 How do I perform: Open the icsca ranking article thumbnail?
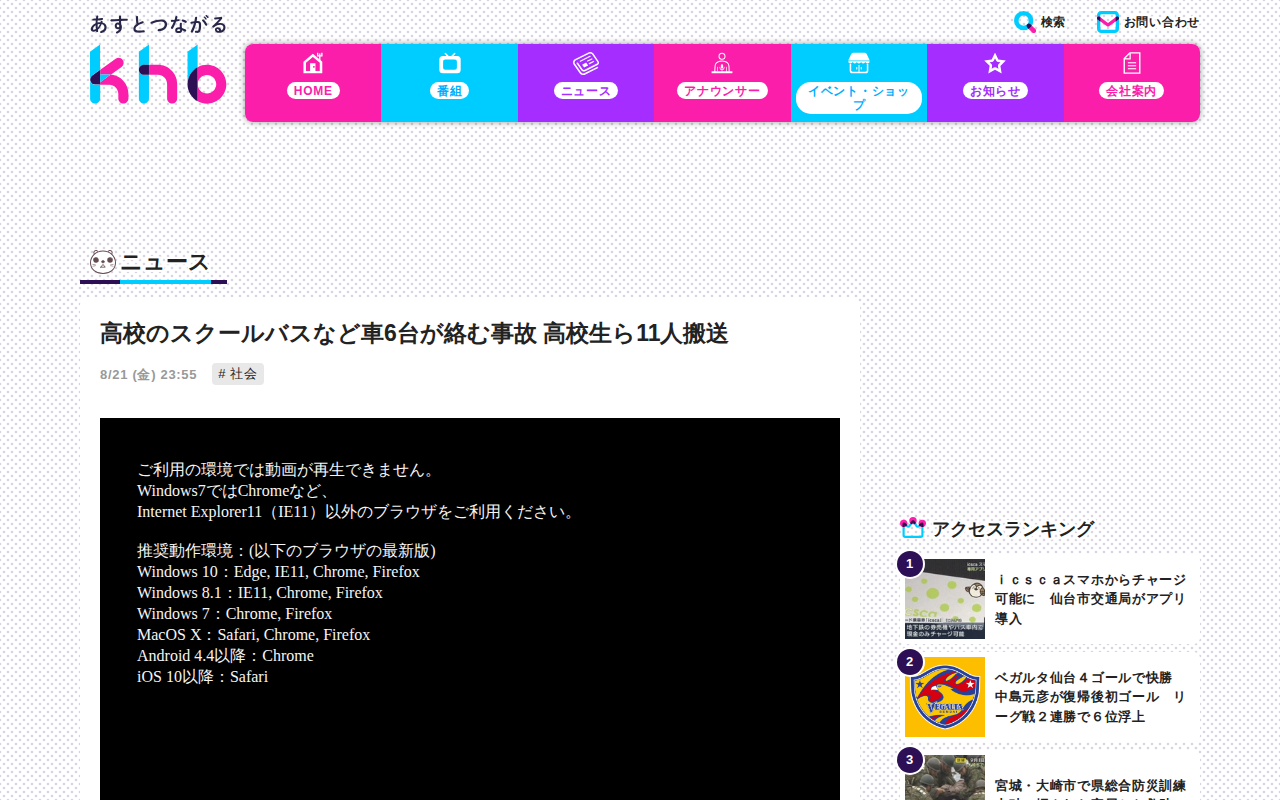pos(945,599)
